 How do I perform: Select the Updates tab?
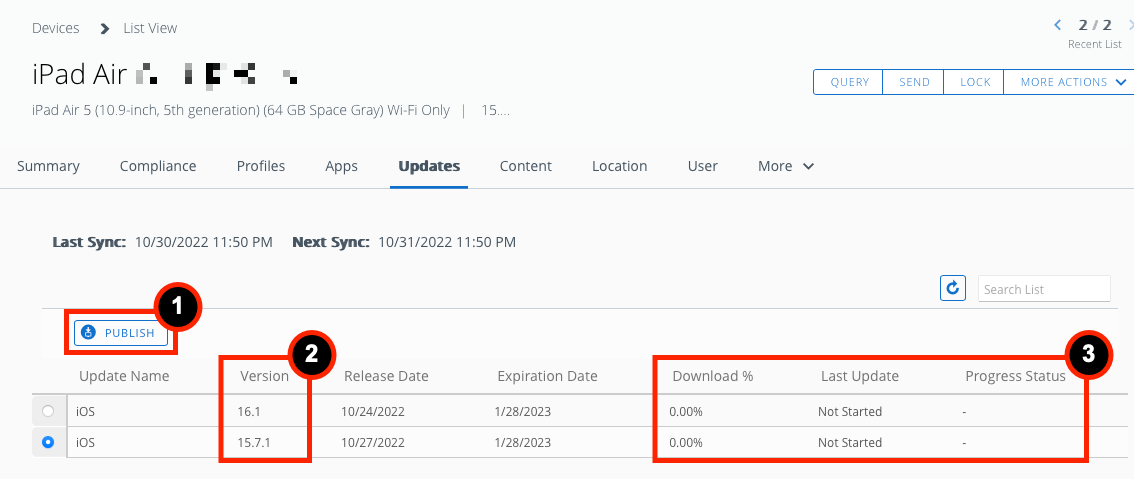[429, 166]
